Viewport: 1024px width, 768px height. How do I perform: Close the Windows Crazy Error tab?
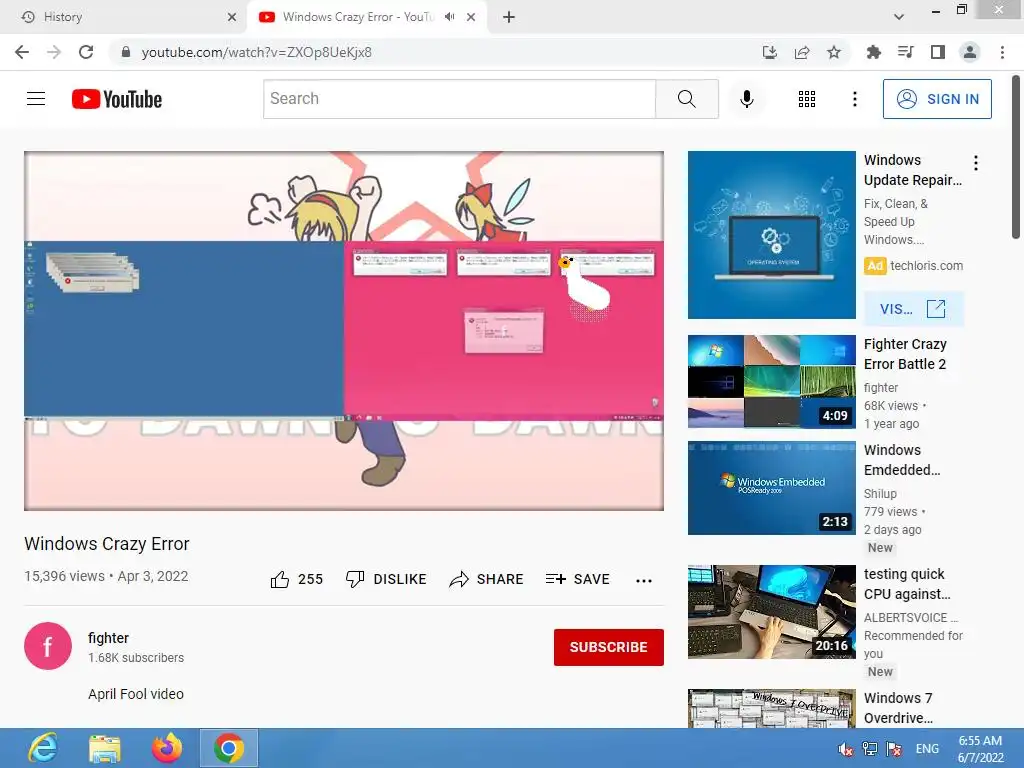tap(471, 17)
